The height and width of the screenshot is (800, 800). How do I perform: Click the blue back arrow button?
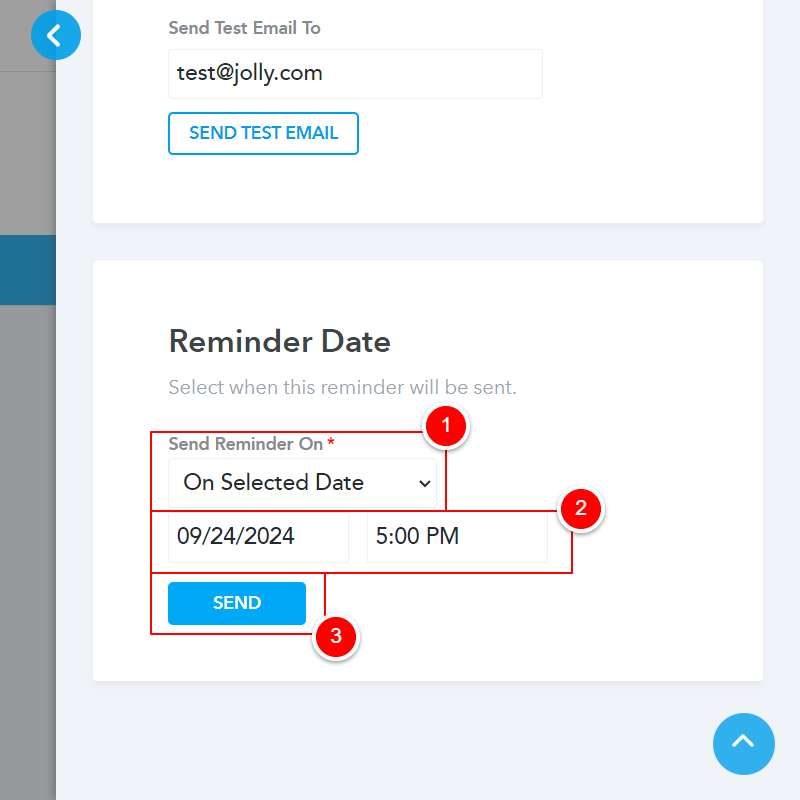click(55, 36)
